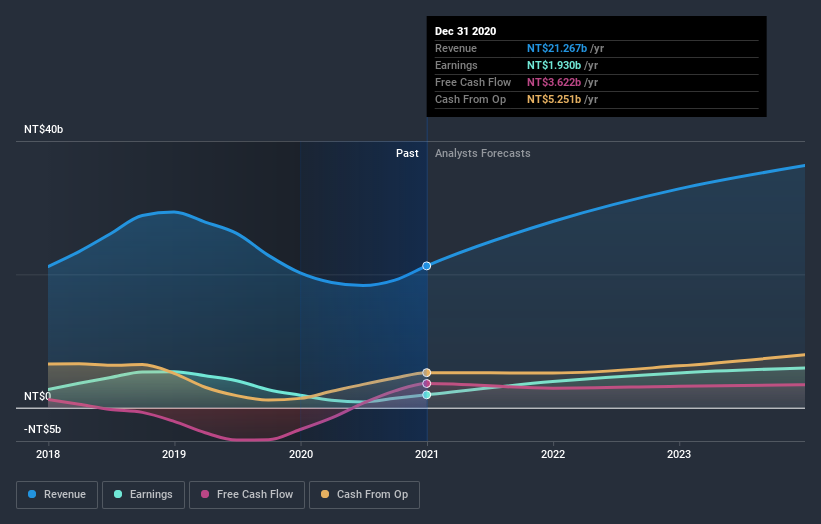Click the 2021 x-axis label
This screenshot has height=524, width=821.
427,454
